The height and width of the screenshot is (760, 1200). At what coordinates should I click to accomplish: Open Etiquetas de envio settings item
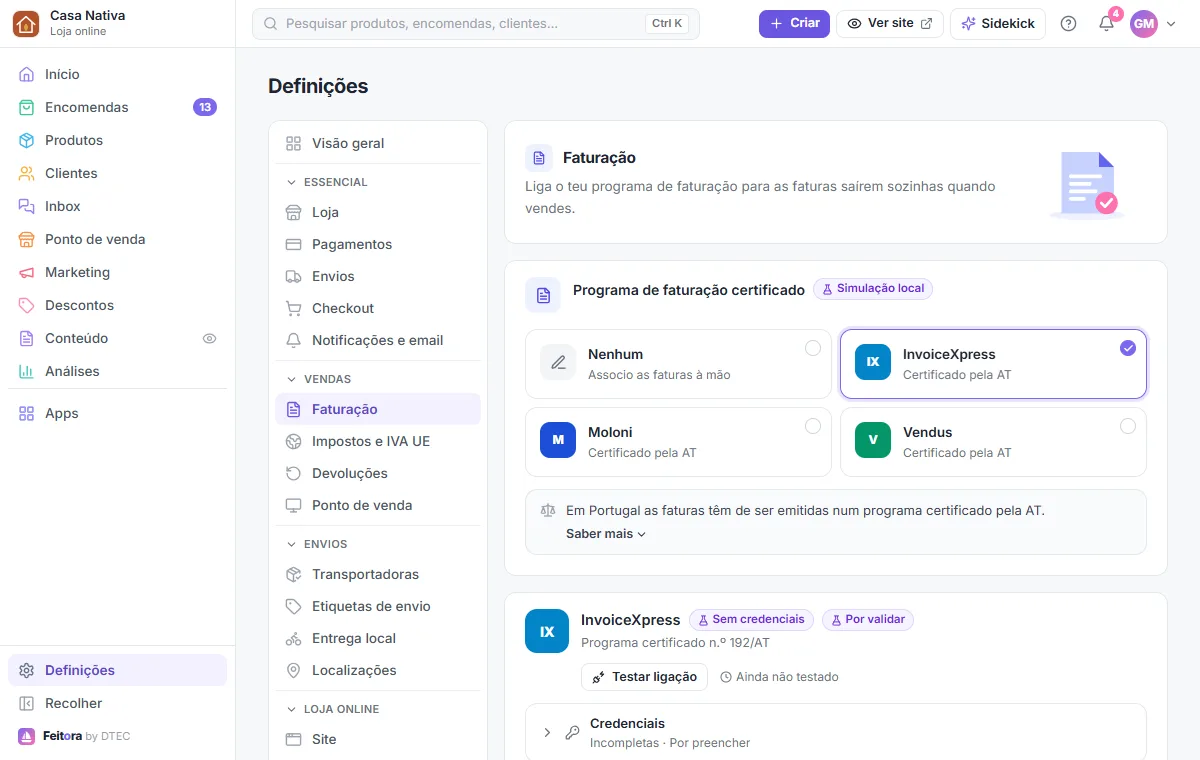378,606
